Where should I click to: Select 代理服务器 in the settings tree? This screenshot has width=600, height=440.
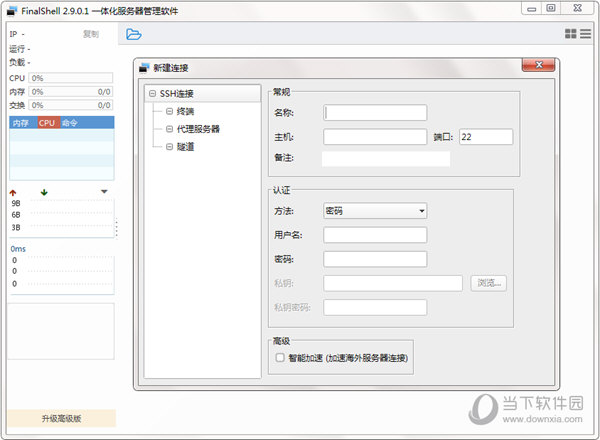198,129
